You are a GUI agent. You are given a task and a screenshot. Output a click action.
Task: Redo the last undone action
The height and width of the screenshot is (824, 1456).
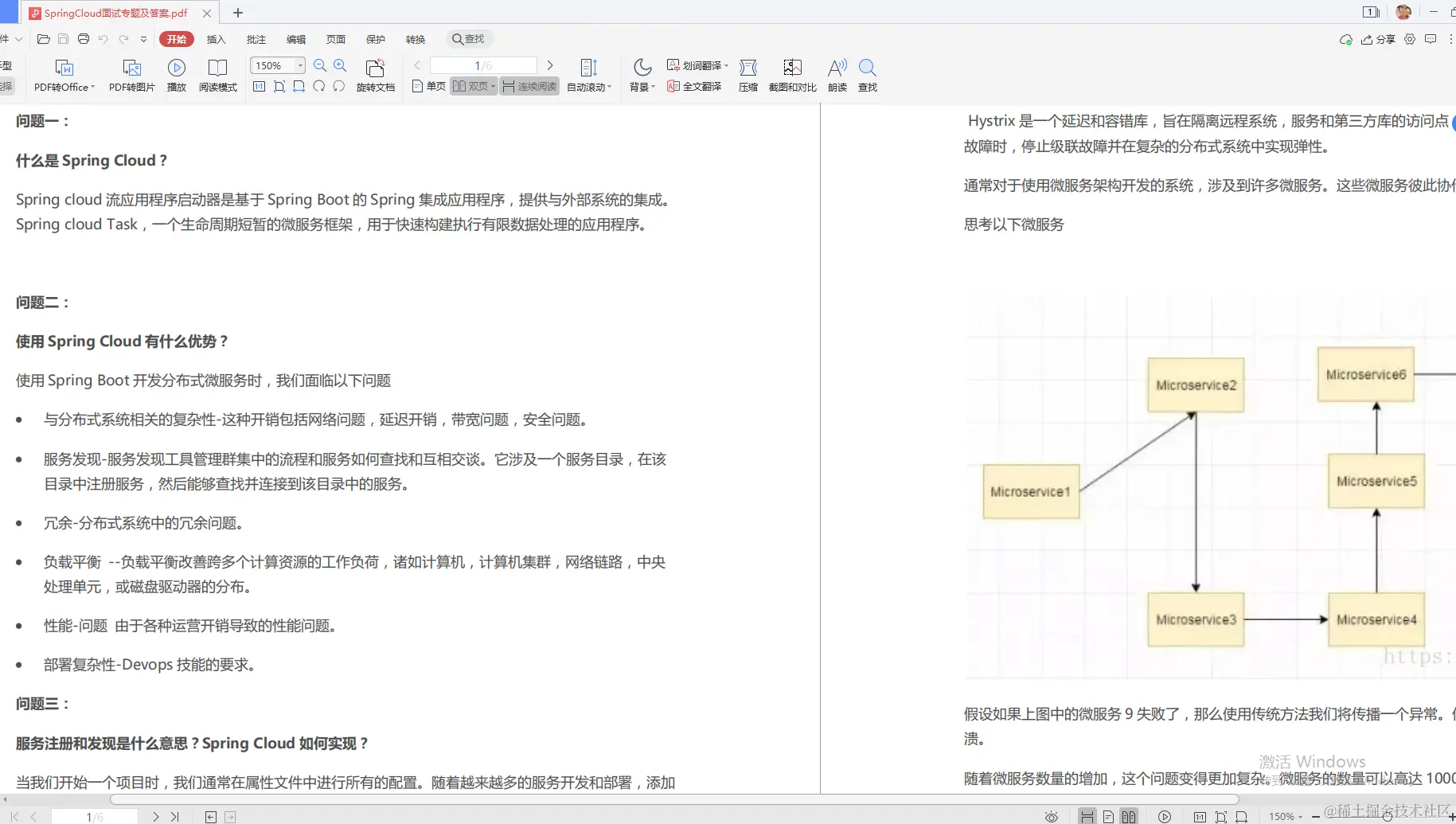123,39
